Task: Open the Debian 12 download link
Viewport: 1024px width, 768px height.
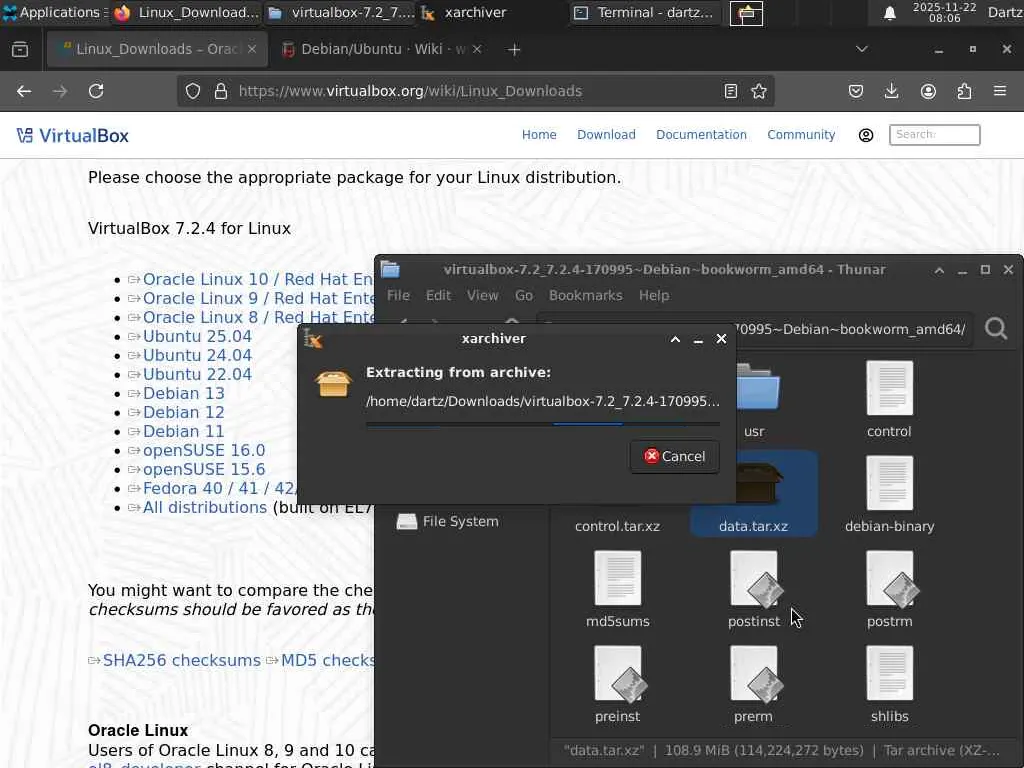Action: [x=184, y=412]
